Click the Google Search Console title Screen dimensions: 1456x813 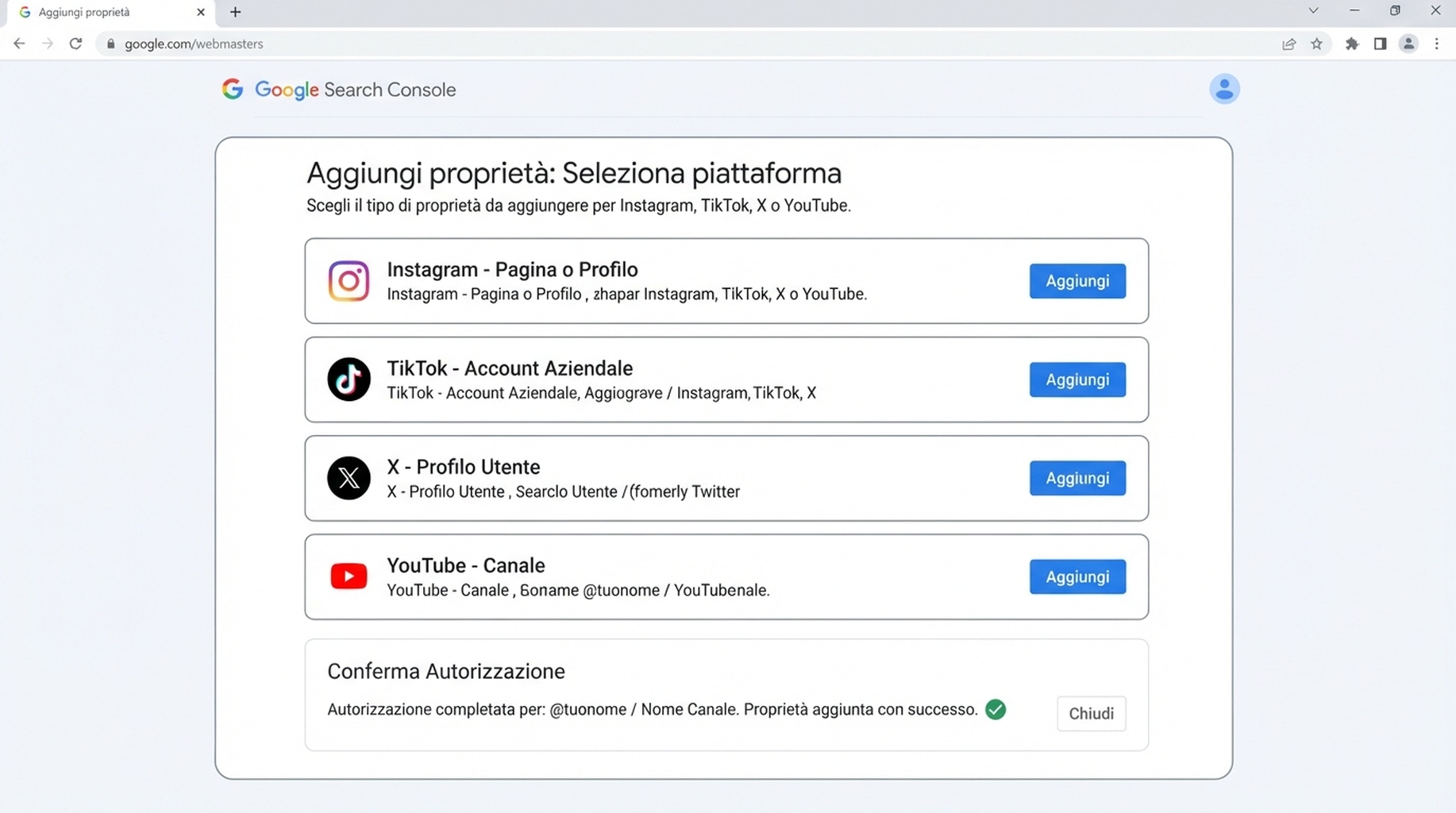coord(355,90)
